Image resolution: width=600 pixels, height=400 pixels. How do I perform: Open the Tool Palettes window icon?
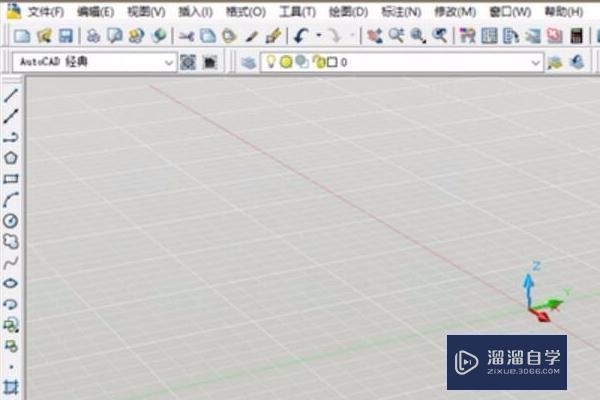pyautogui.click(x=511, y=36)
